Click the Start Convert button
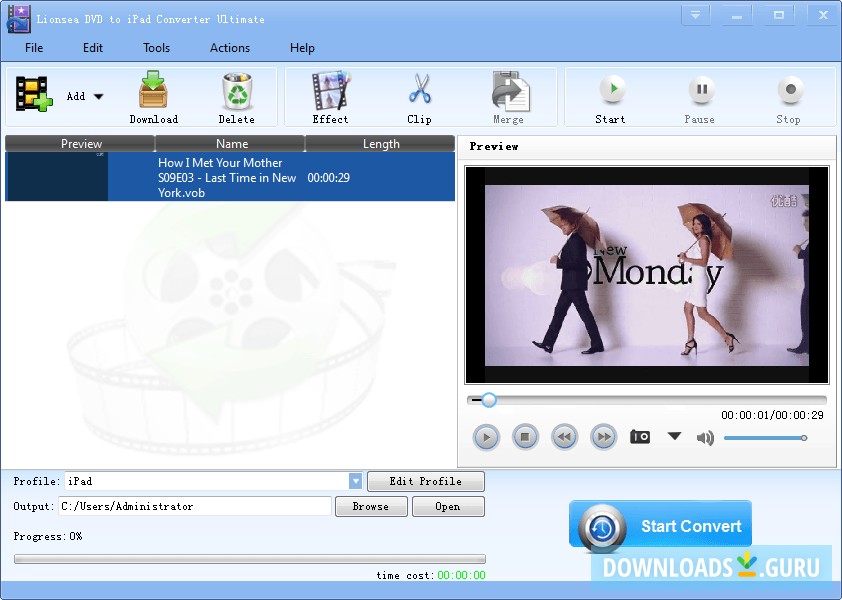842x600 pixels. click(x=660, y=524)
